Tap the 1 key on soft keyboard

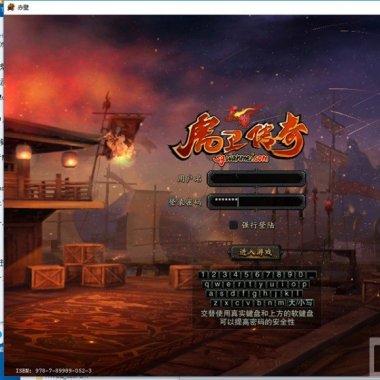coord(204,275)
